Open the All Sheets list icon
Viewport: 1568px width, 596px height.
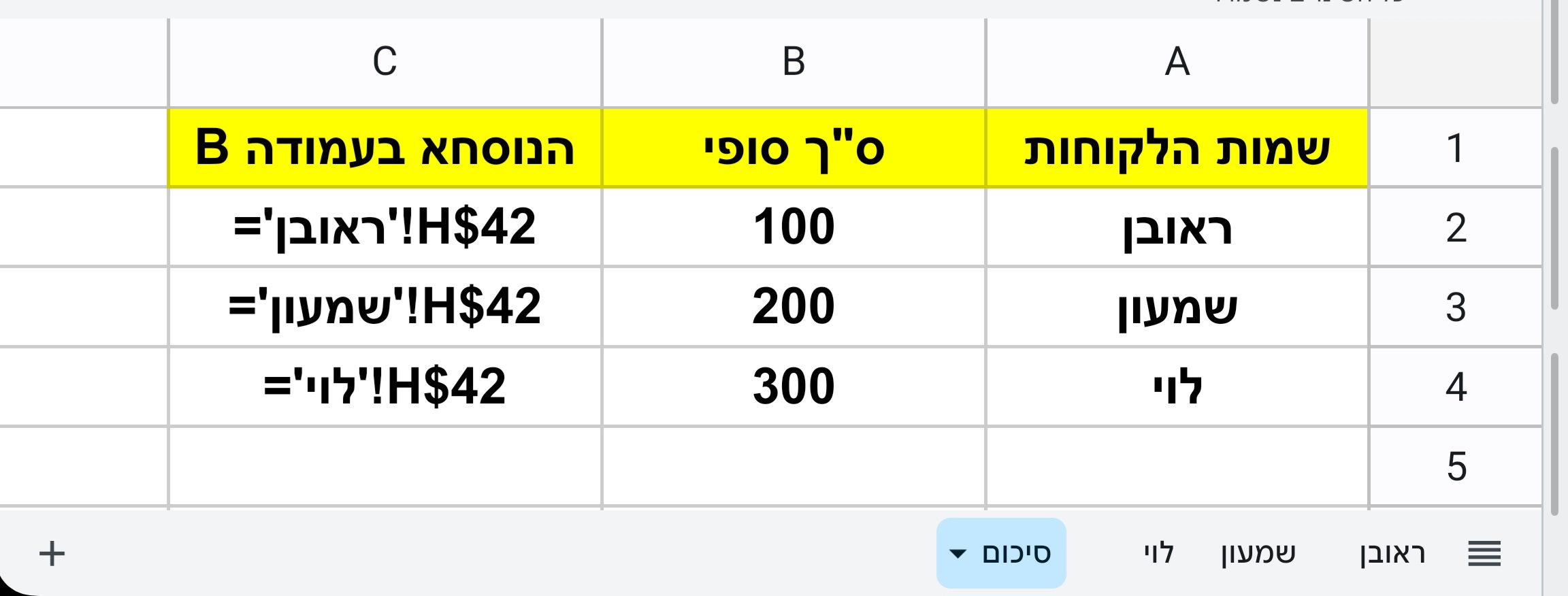[1485, 553]
